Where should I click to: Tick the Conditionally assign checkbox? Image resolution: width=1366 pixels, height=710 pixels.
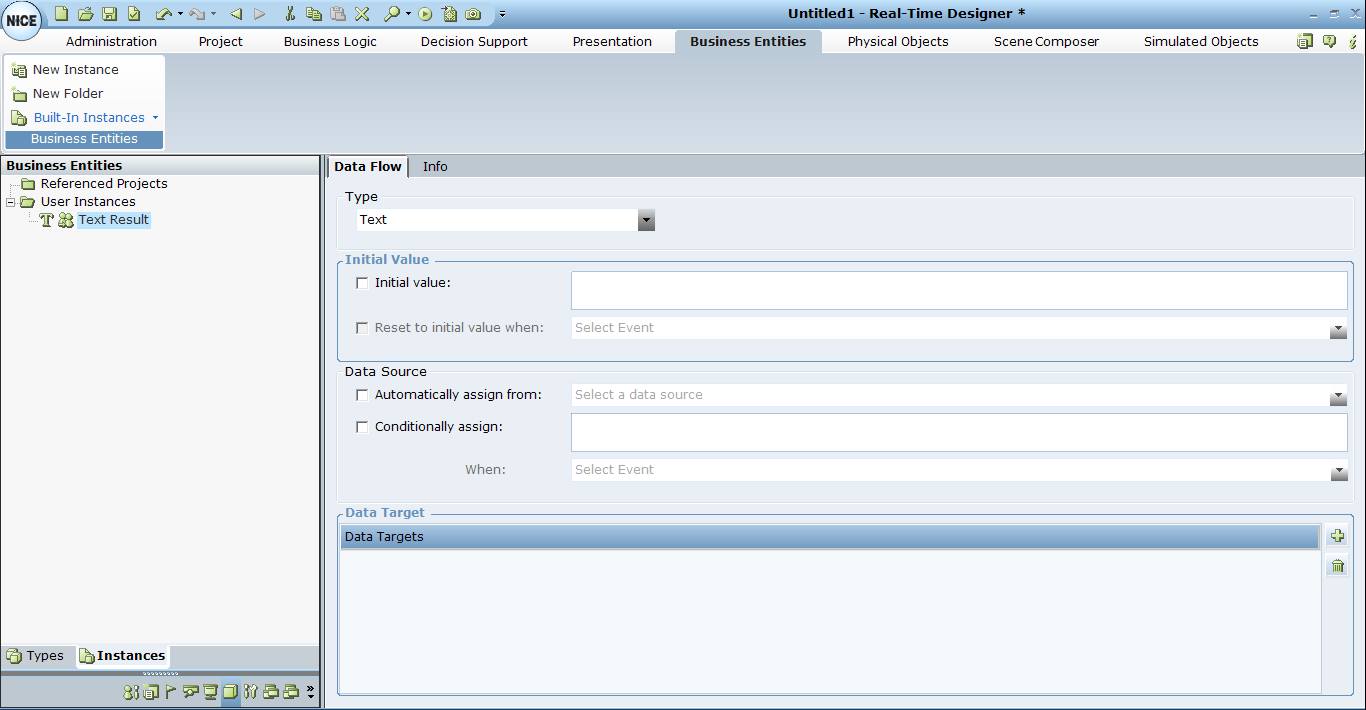point(362,427)
